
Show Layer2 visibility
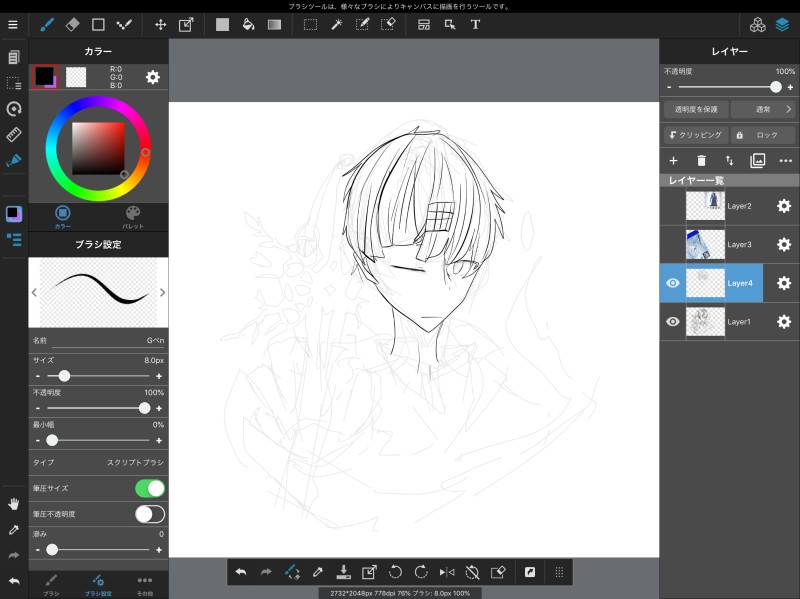(x=673, y=206)
